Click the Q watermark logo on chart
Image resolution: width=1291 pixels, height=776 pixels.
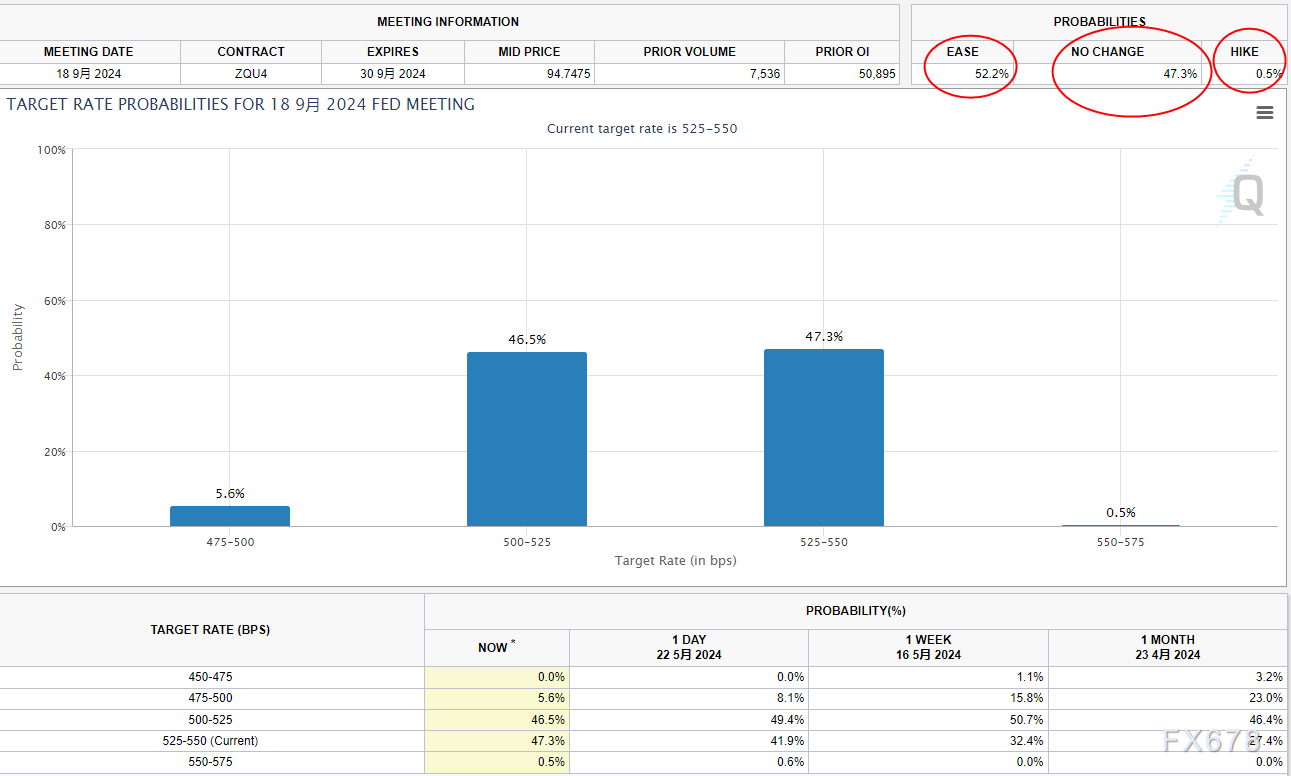pyautogui.click(x=1243, y=194)
